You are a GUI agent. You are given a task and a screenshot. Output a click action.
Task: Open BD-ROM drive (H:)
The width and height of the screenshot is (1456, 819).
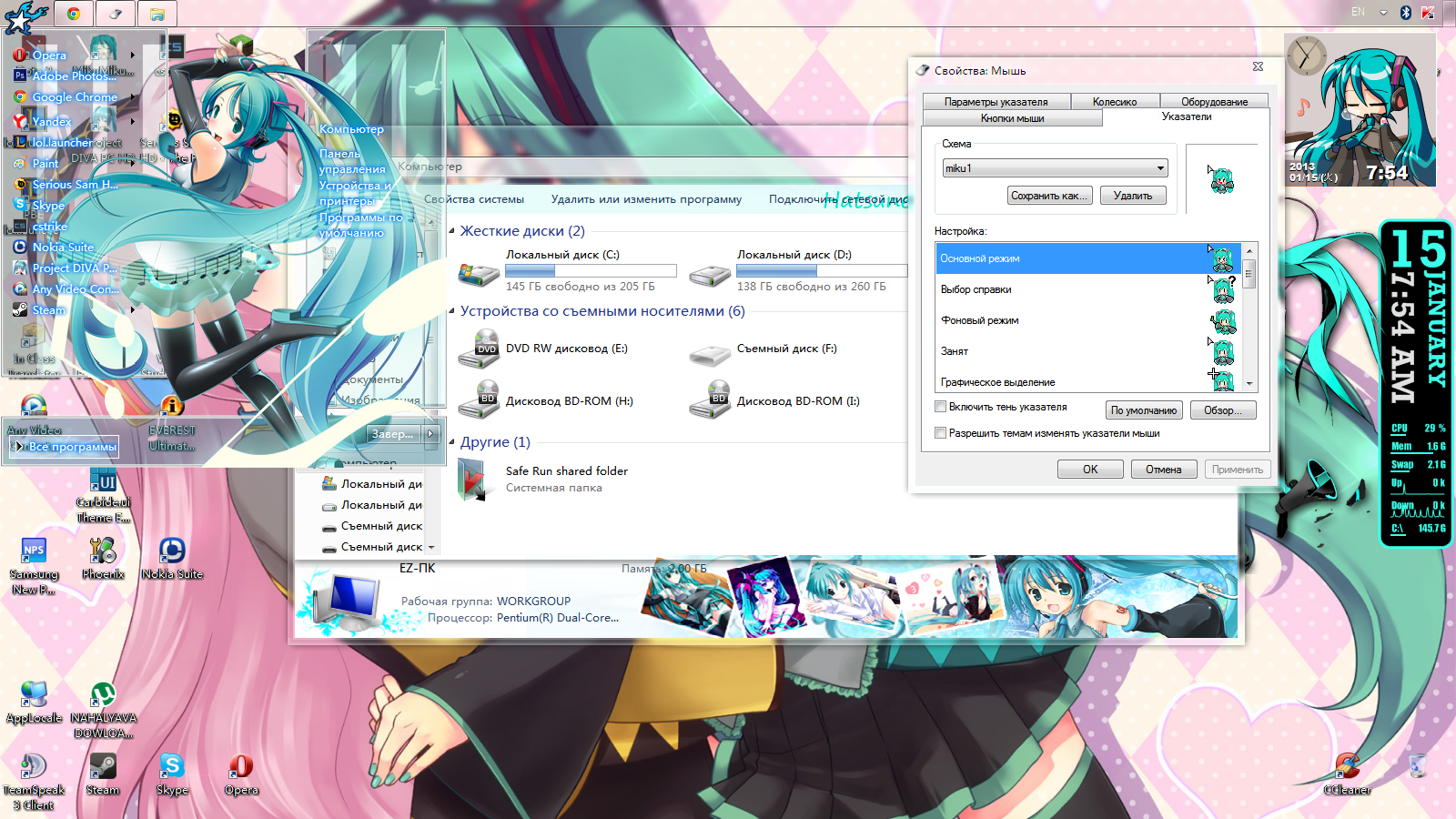(x=545, y=401)
